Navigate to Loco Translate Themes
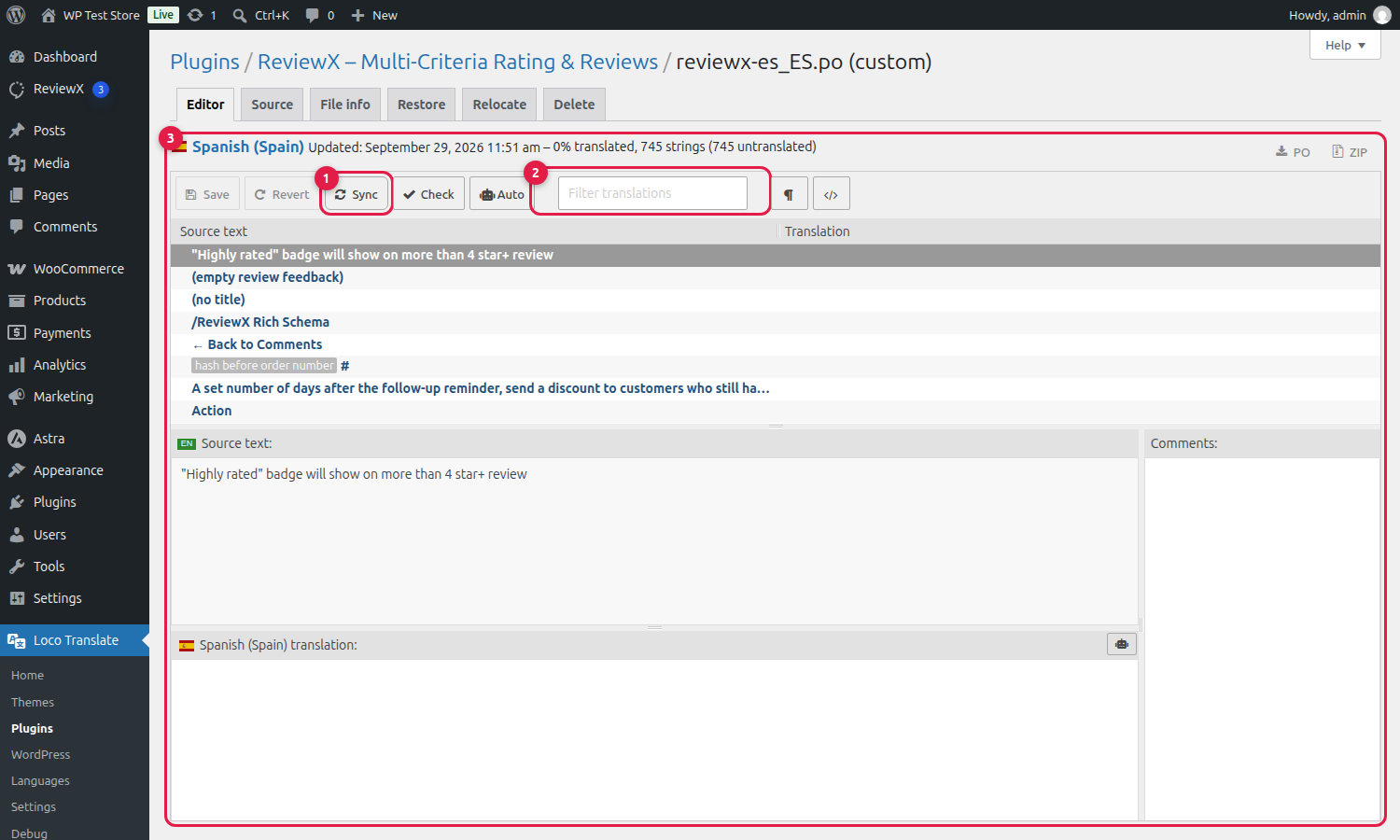The width and height of the screenshot is (1400, 840). point(33,702)
